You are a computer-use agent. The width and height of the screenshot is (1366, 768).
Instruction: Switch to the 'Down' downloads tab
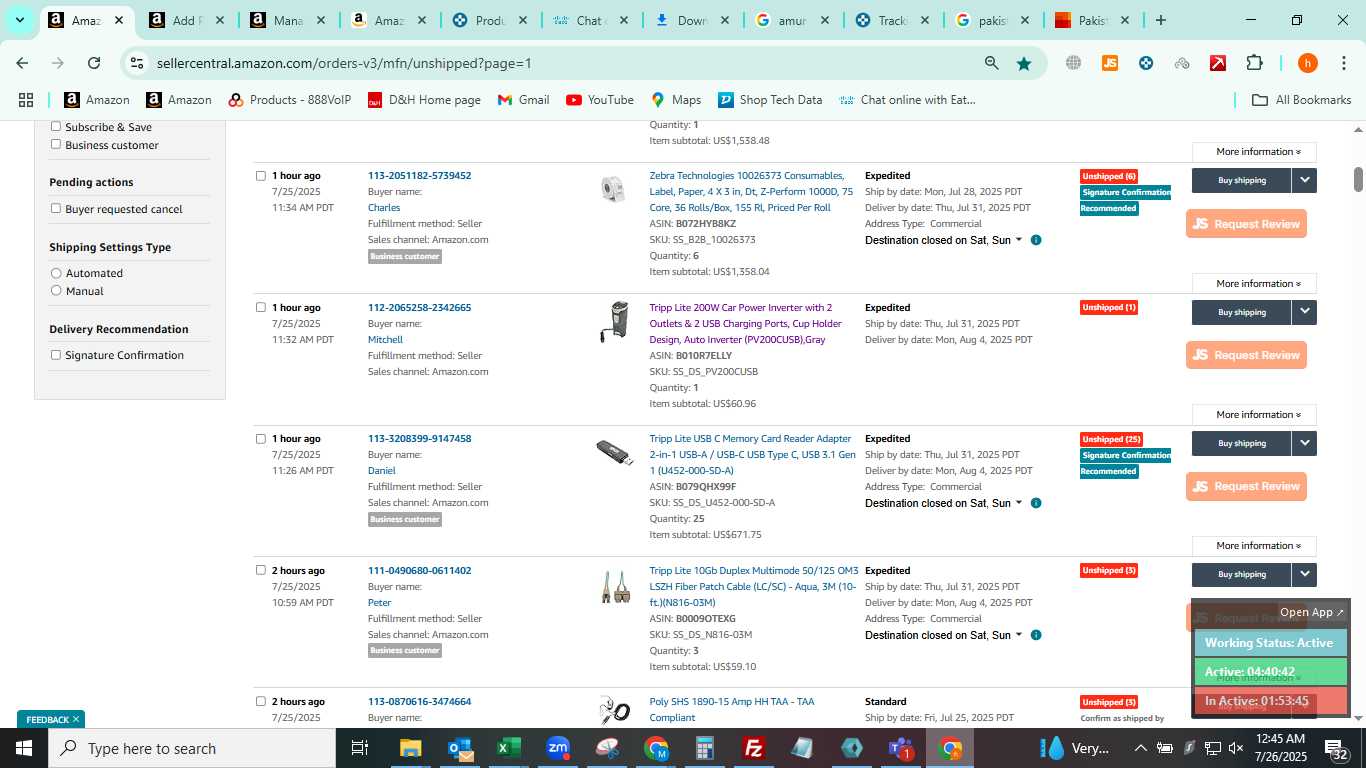[692, 20]
